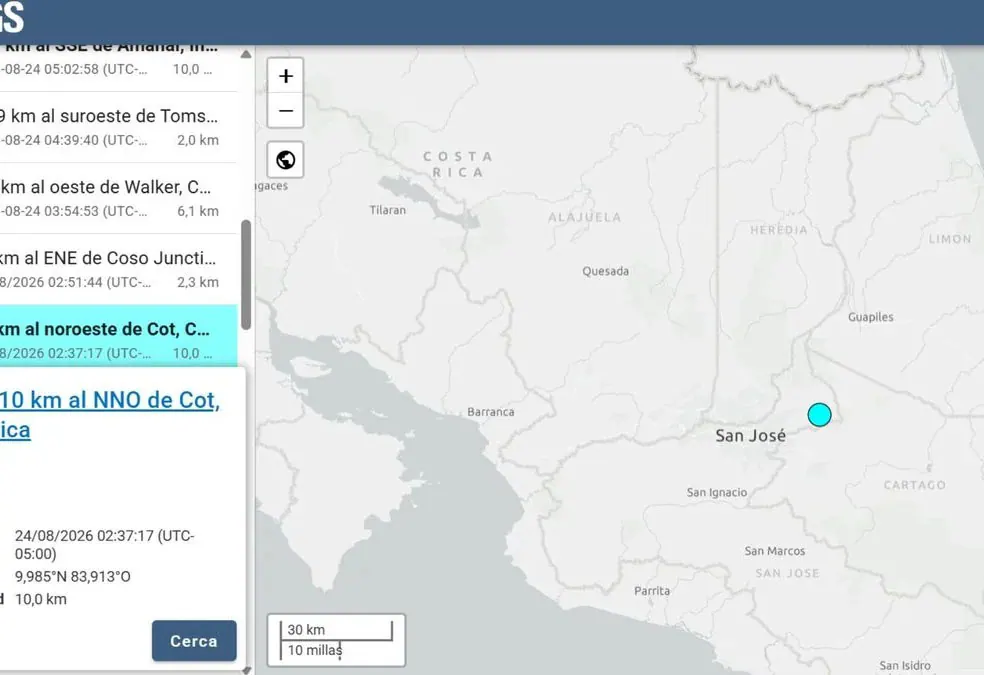
Task: Zoom in the map with plus button
Action: 286,76
